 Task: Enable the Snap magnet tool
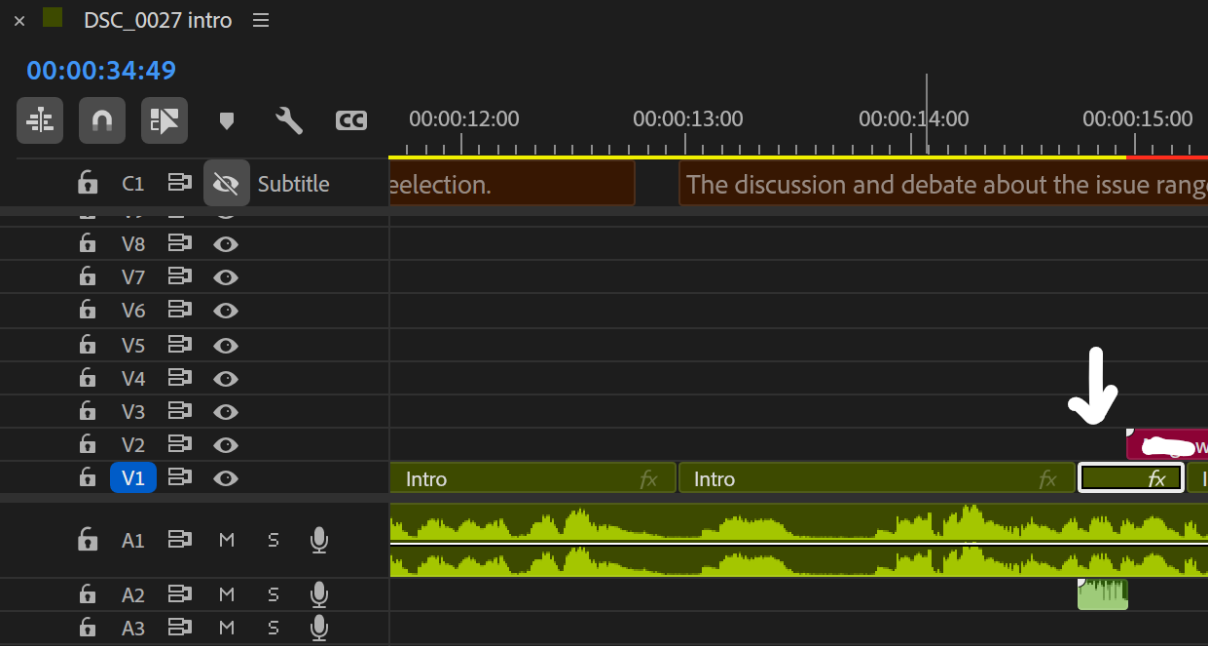click(x=102, y=120)
